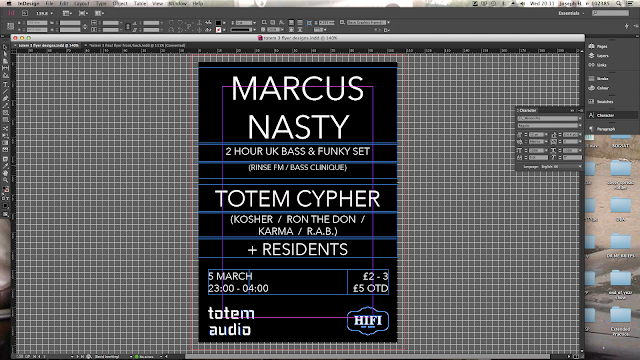640x360 pixels.
Task: Select the Gradient Swatch tool
Action: 5,142
